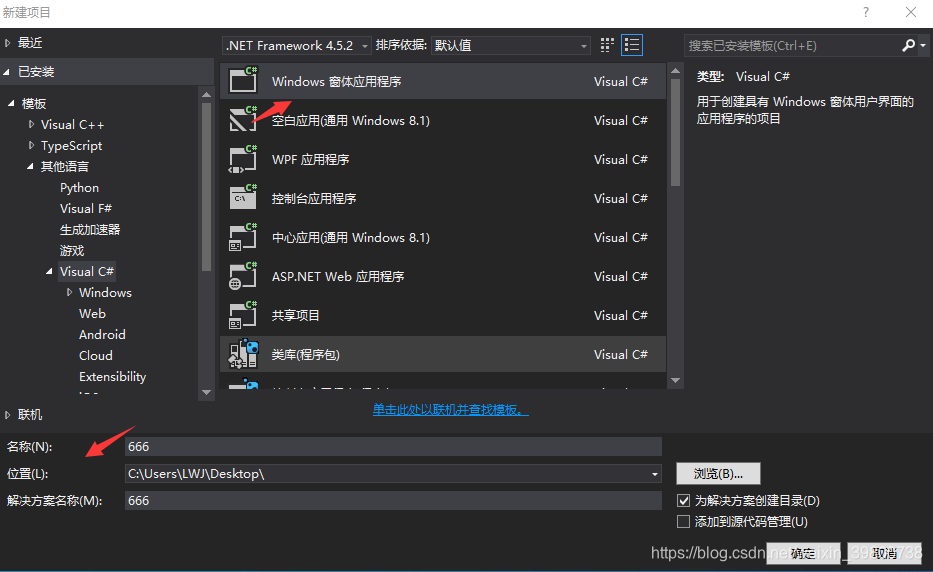Switch to small icons grid view
The width and height of the screenshot is (933, 572).
[x=606, y=45]
